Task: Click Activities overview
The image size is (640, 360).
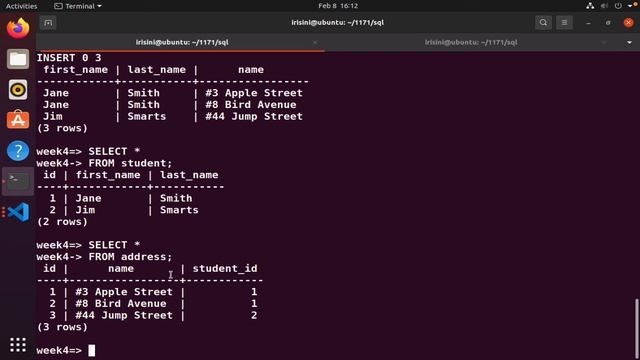Action: point(21,6)
